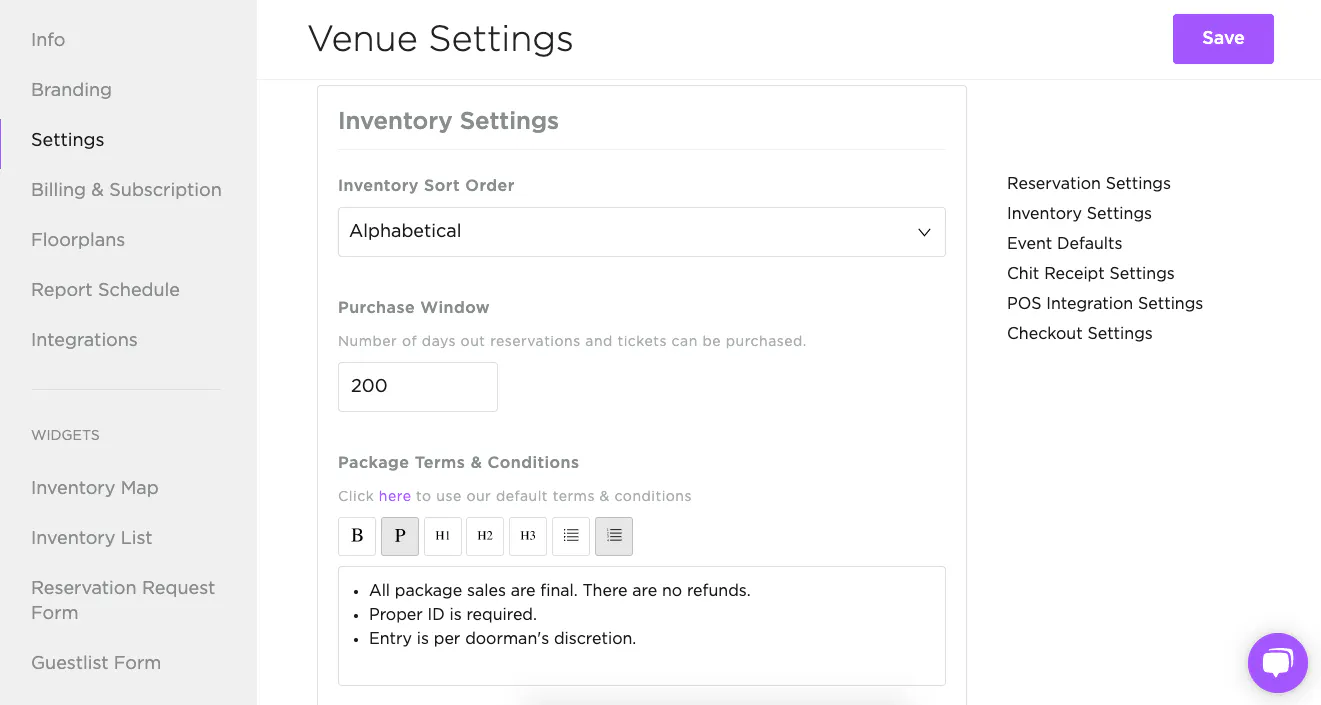Apply the H3 heading style
The height and width of the screenshot is (705, 1321).
tap(528, 536)
